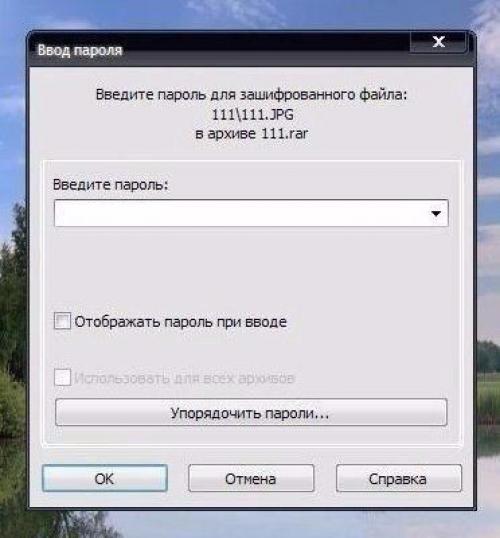The width and height of the screenshot is (500, 538).
Task: Click the 111\111.JPG file name text
Action: point(253,115)
